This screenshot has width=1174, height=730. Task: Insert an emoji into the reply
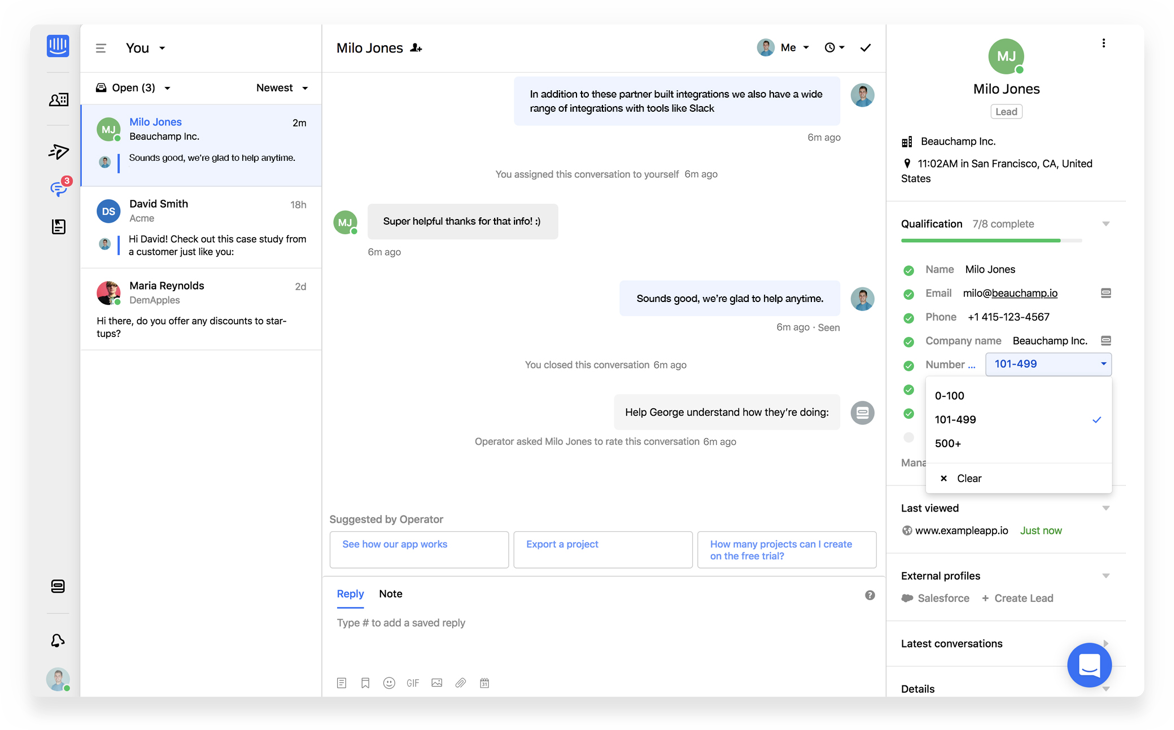click(389, 682)
